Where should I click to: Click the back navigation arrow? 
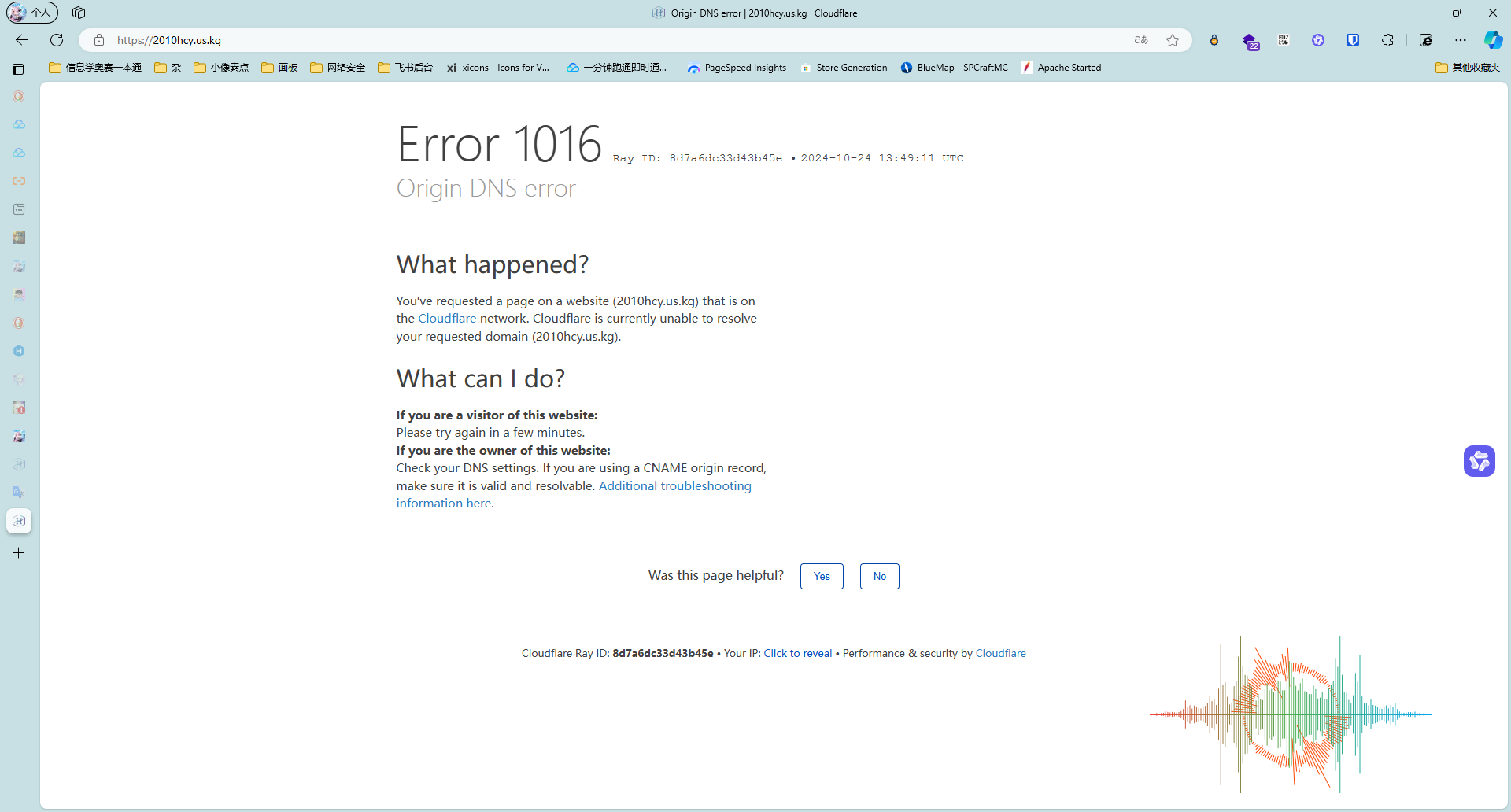click(22, 40)
